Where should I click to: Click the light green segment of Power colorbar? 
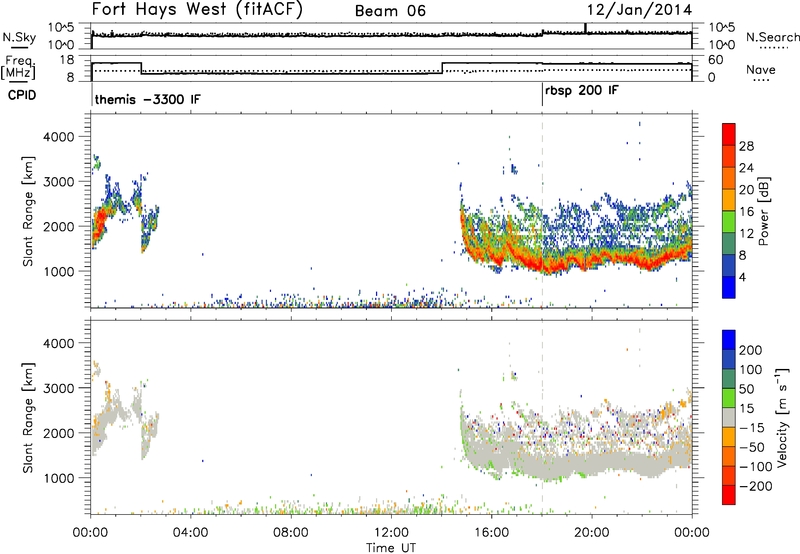[x=729, y=222]
